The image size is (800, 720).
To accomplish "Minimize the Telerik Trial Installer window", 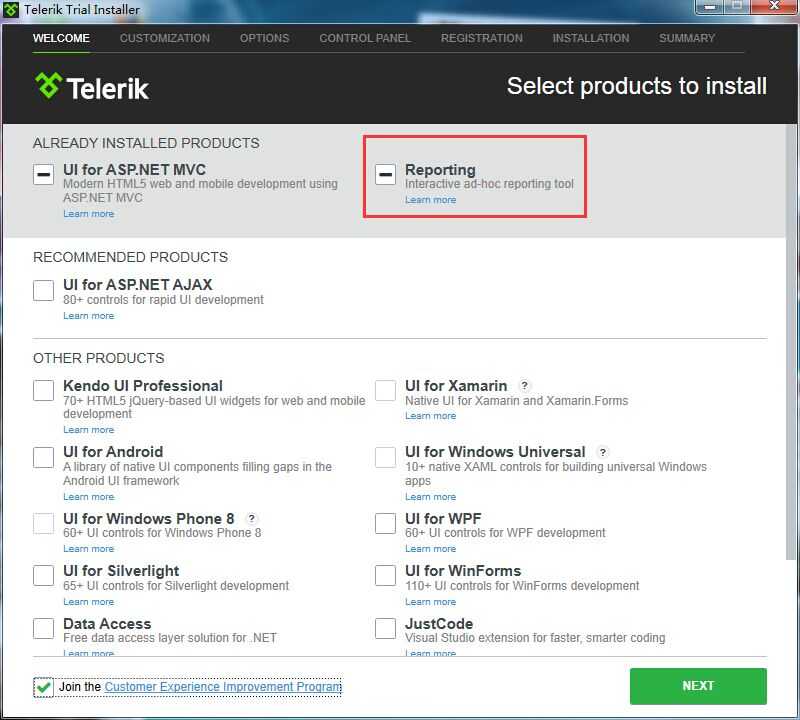I will (x=709, y=7).
